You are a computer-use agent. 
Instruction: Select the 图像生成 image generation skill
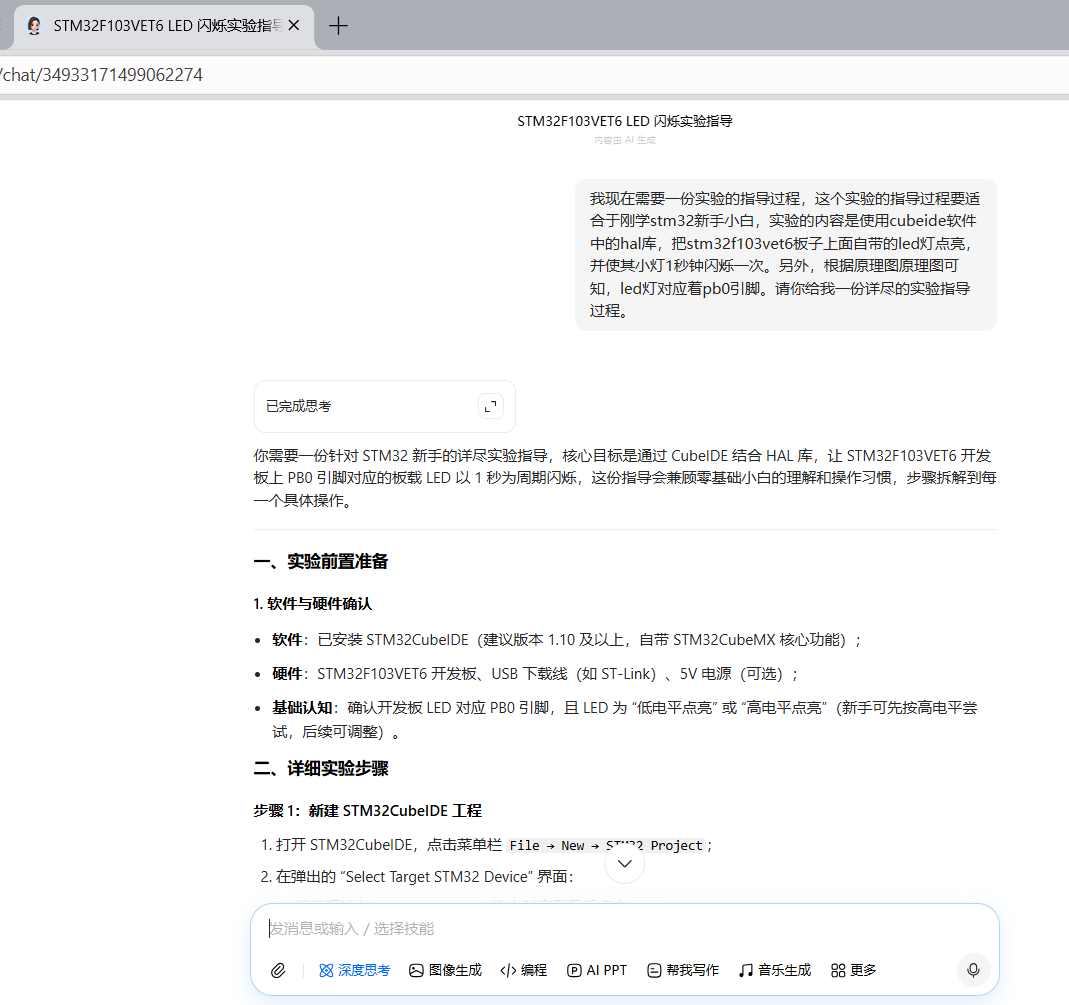pyautogui.click(x=445, y=970)
